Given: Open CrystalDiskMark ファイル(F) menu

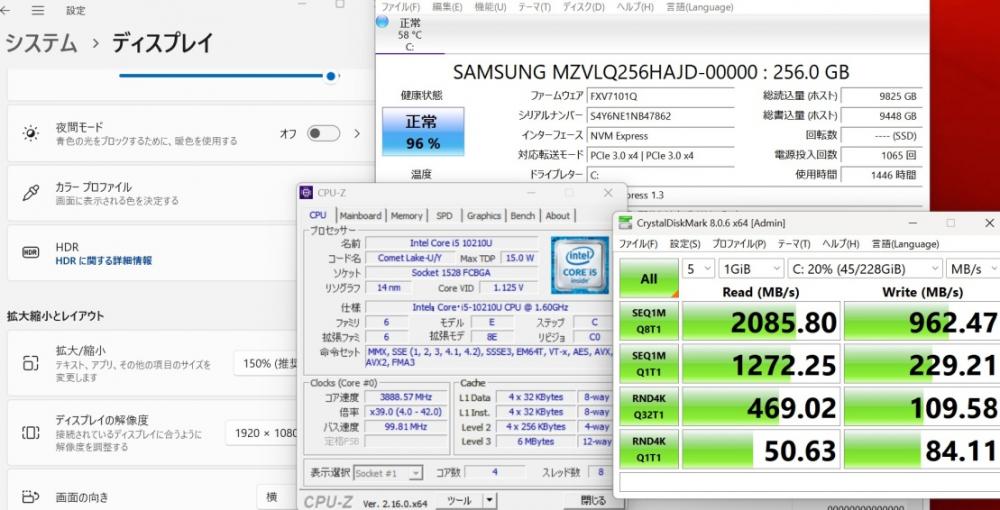Looking at the screenshot, I should (x=638, y=244).
